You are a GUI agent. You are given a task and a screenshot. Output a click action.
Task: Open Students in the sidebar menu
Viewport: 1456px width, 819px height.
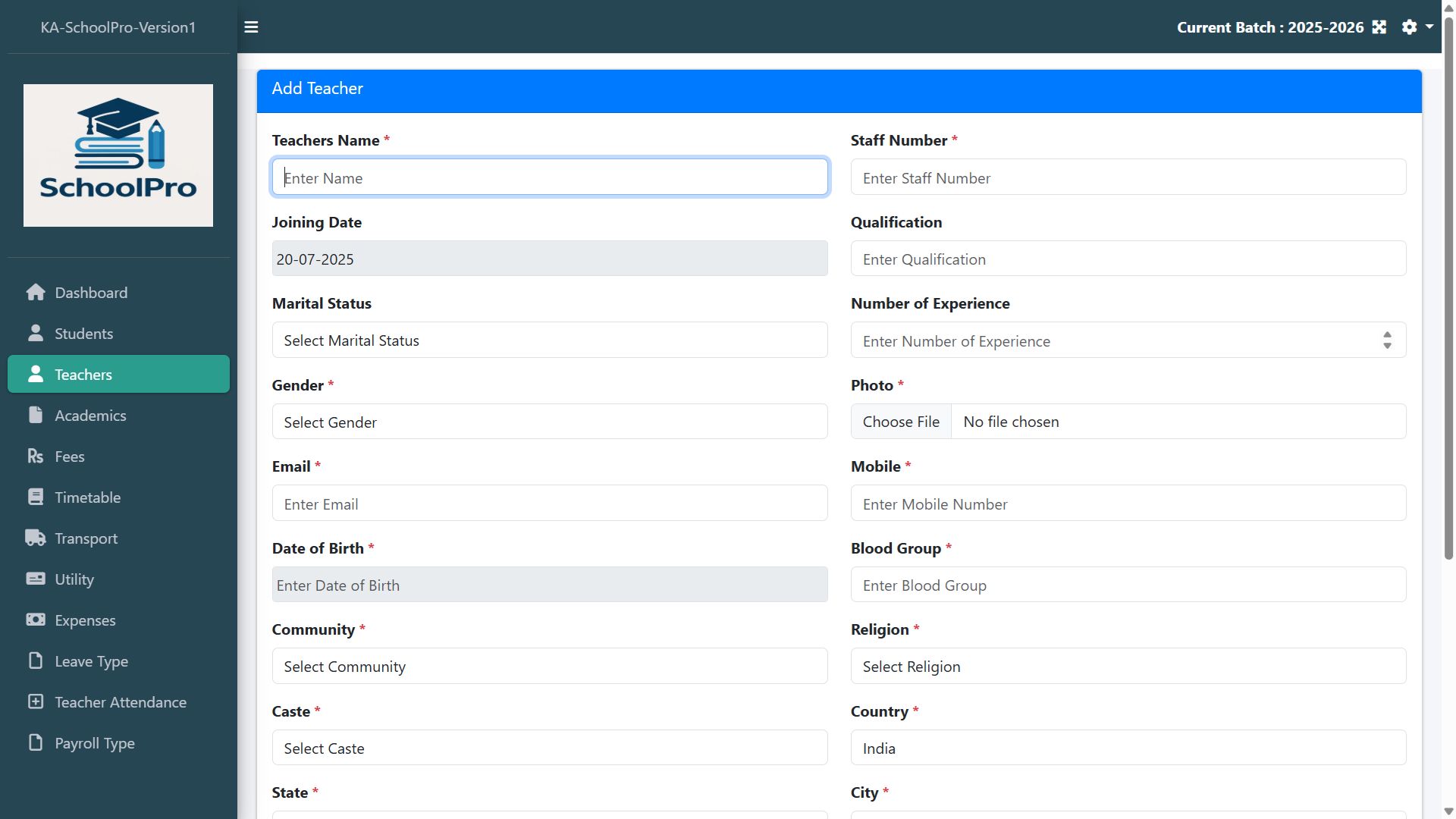pos(83,334)
